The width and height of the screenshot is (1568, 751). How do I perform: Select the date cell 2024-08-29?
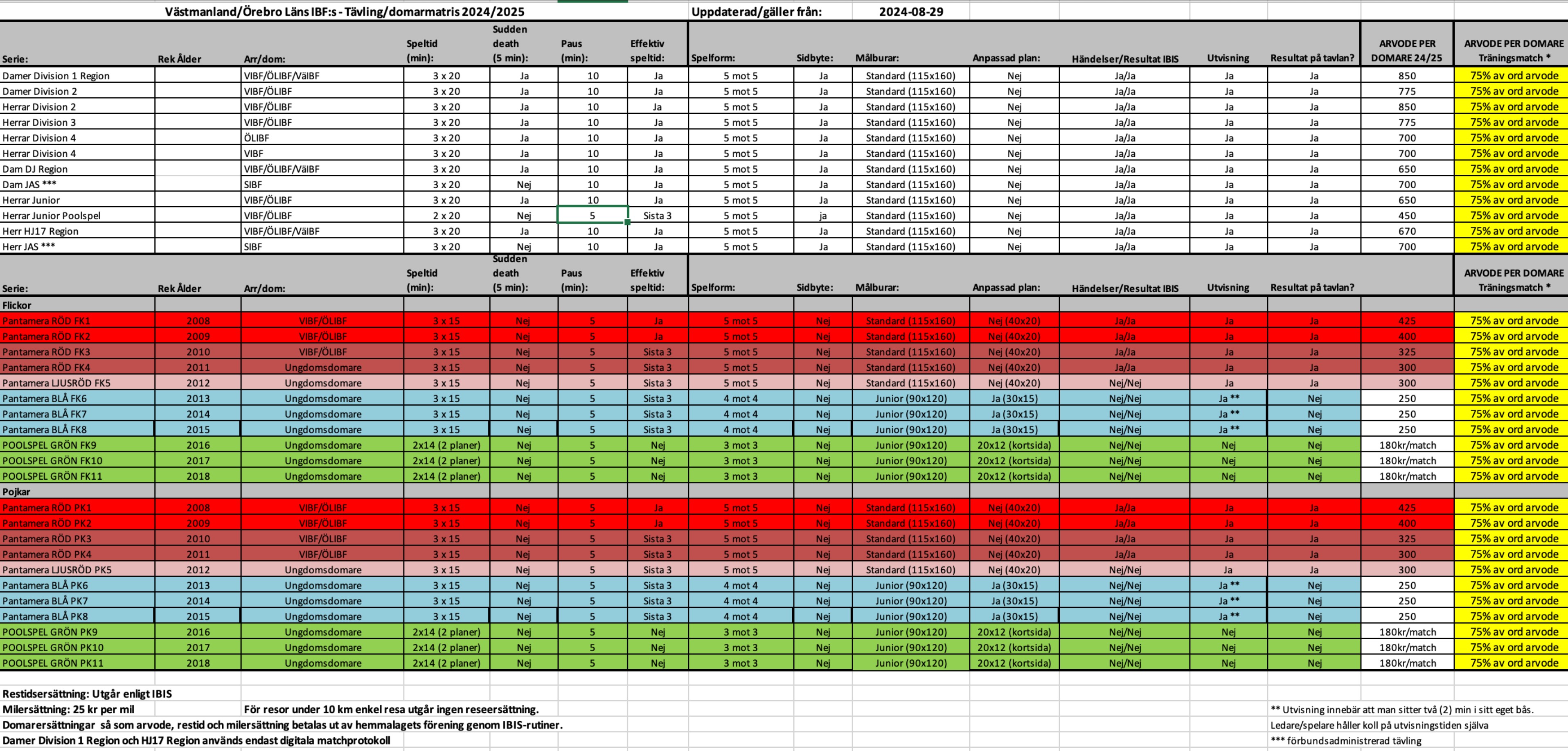pos(910,11)
